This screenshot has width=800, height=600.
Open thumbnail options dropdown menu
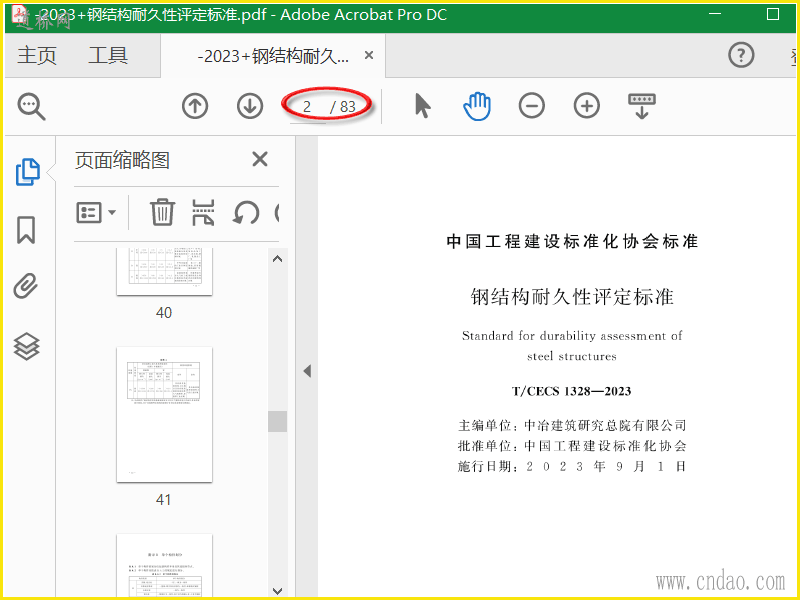[95, 212]
